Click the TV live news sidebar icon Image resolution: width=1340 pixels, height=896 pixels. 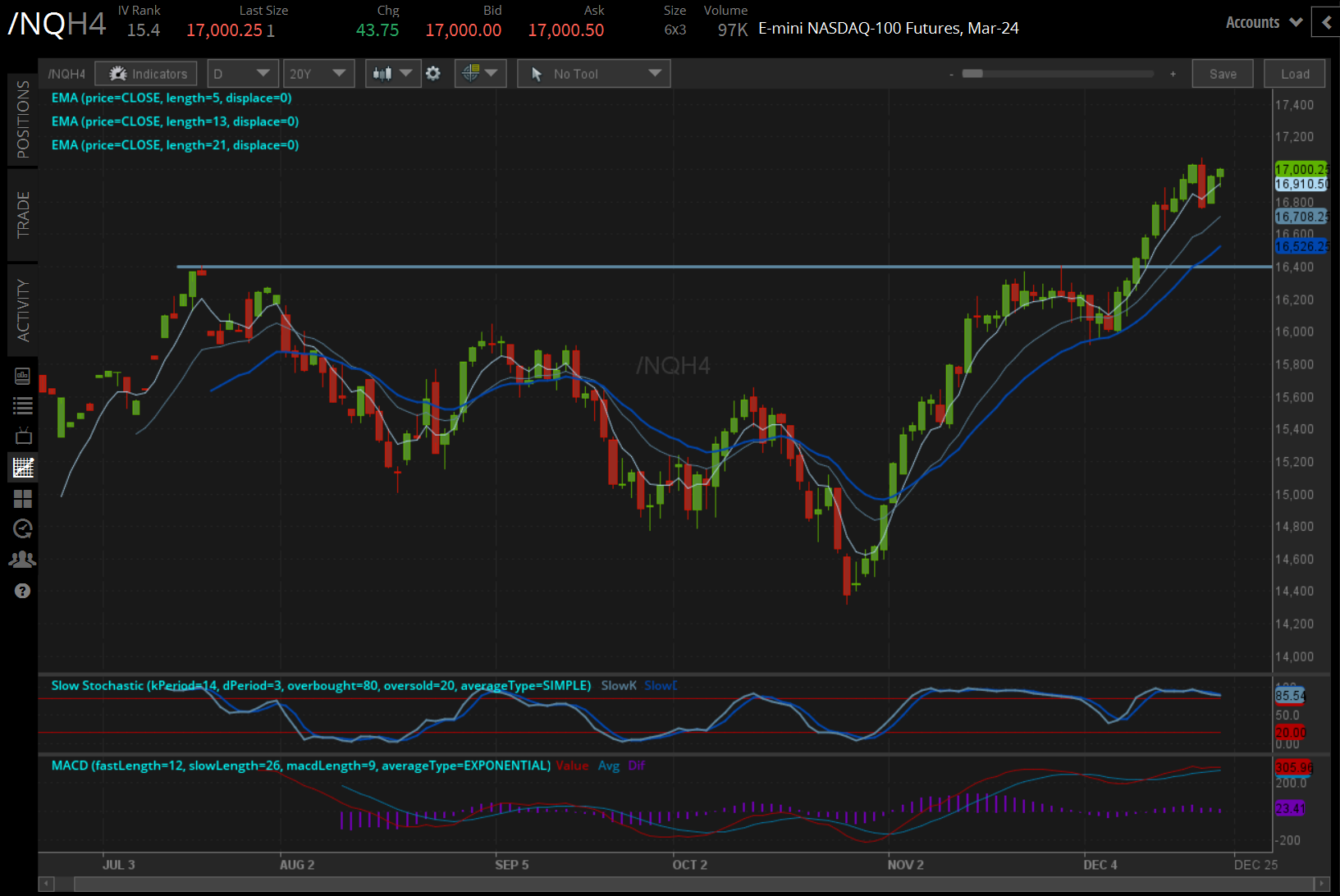coord(23,436)
